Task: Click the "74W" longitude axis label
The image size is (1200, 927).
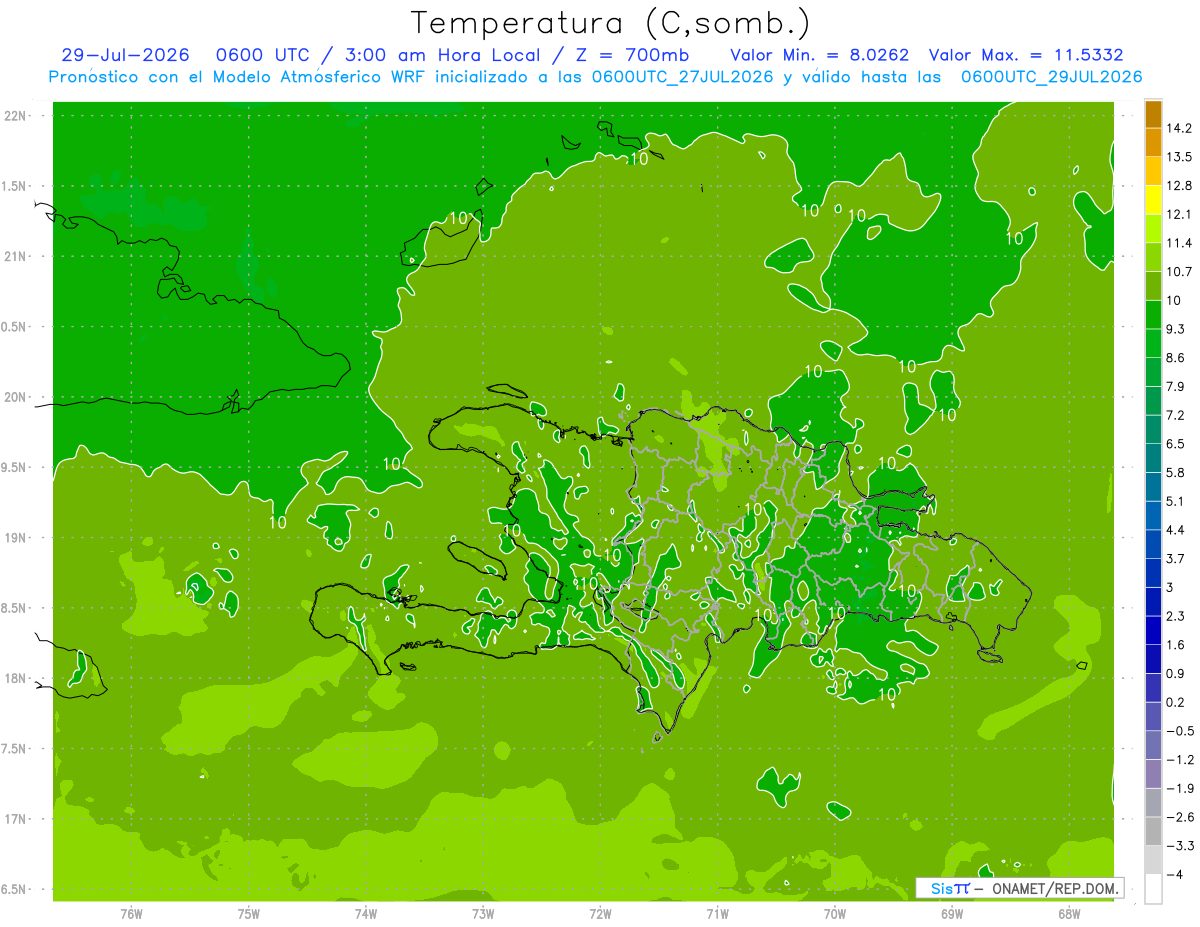Action: tap(366, 913)
